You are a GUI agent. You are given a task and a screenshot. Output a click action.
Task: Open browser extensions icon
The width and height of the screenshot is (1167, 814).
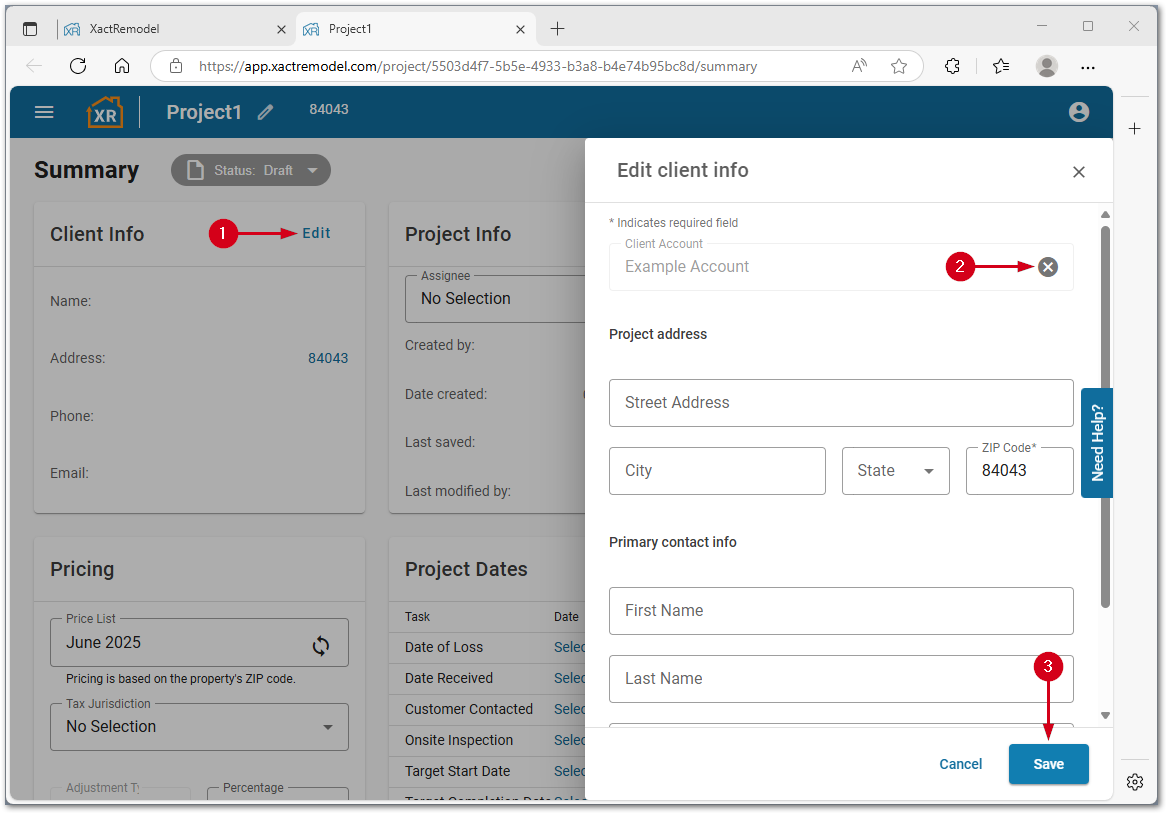(953, 66)
